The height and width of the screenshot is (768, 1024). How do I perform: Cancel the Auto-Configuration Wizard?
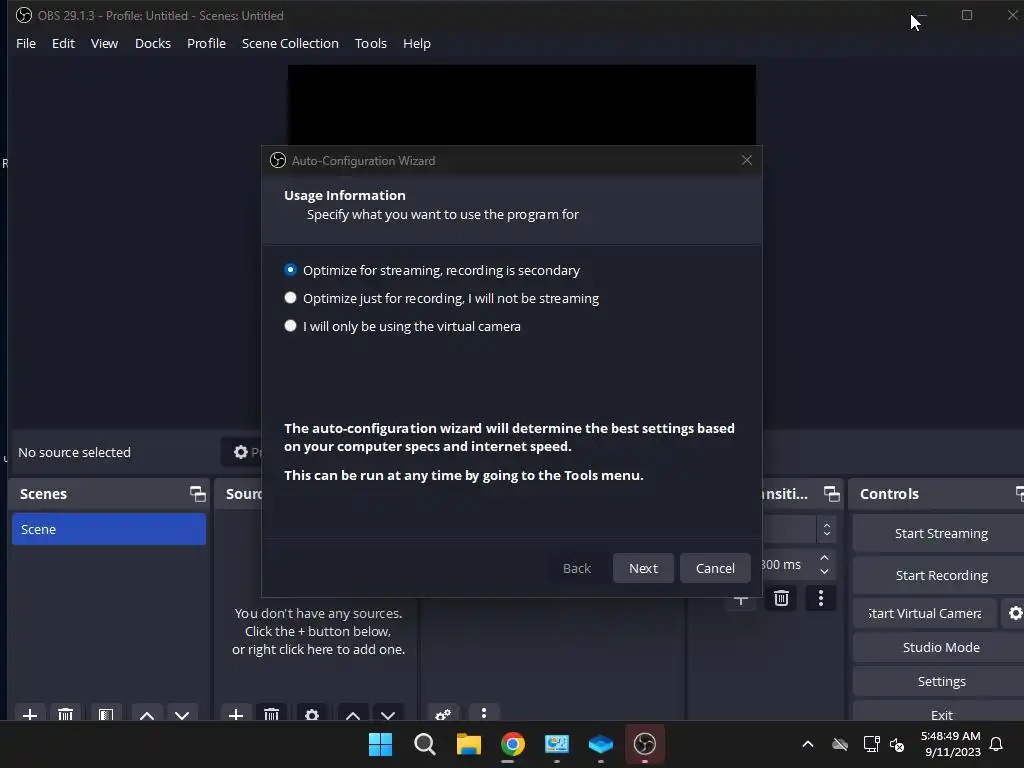(715, 568)
